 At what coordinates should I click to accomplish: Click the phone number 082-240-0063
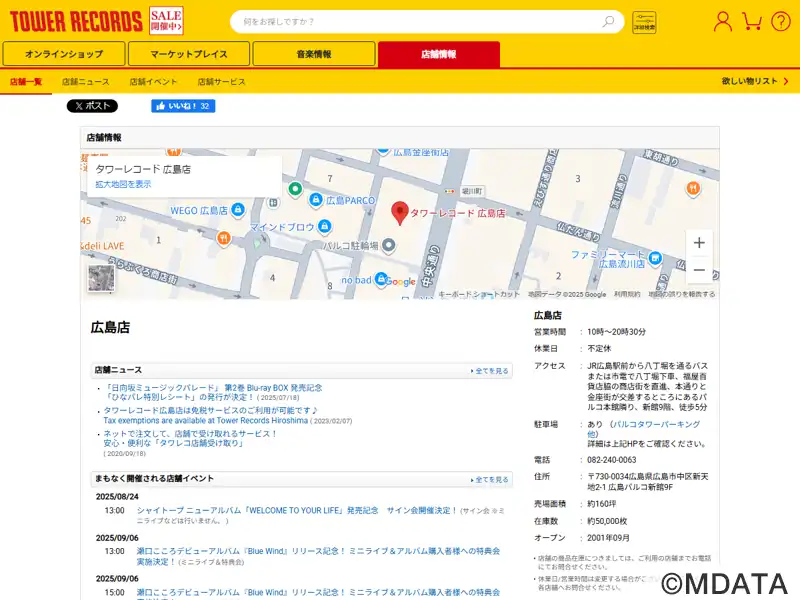click(612, 460)
